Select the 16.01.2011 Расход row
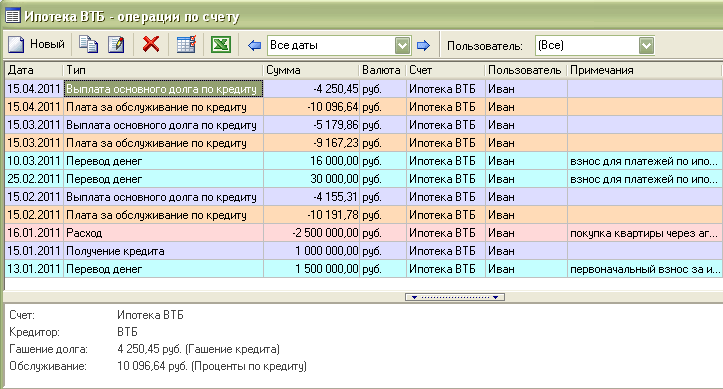Viewport: 723px width, 389px height. 363,233
